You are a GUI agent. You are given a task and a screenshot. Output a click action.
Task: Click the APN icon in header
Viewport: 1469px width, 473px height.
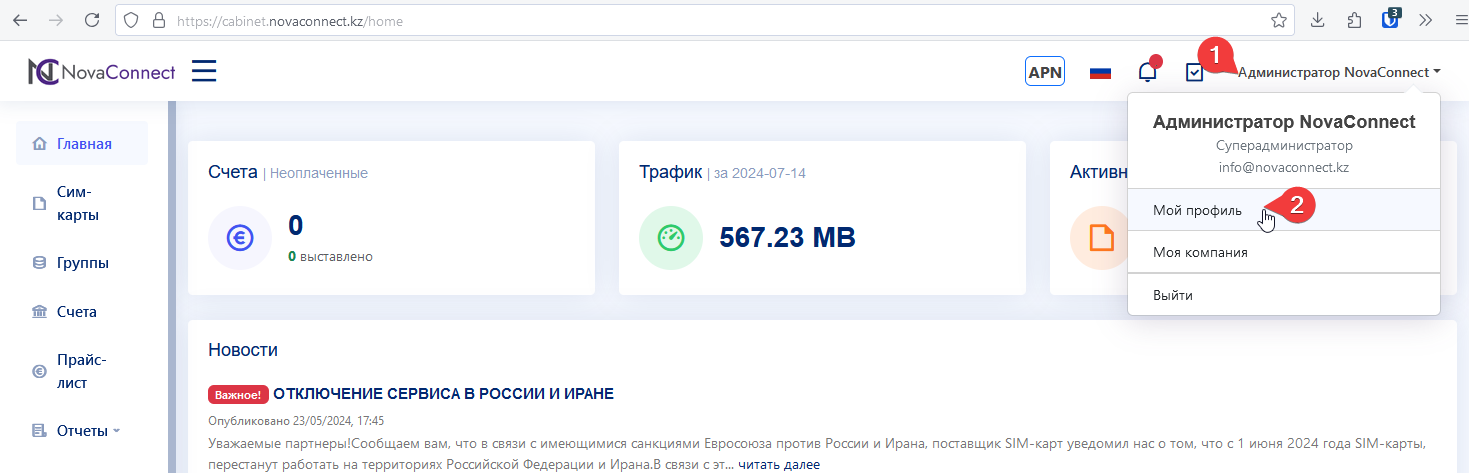[1044, 72]
